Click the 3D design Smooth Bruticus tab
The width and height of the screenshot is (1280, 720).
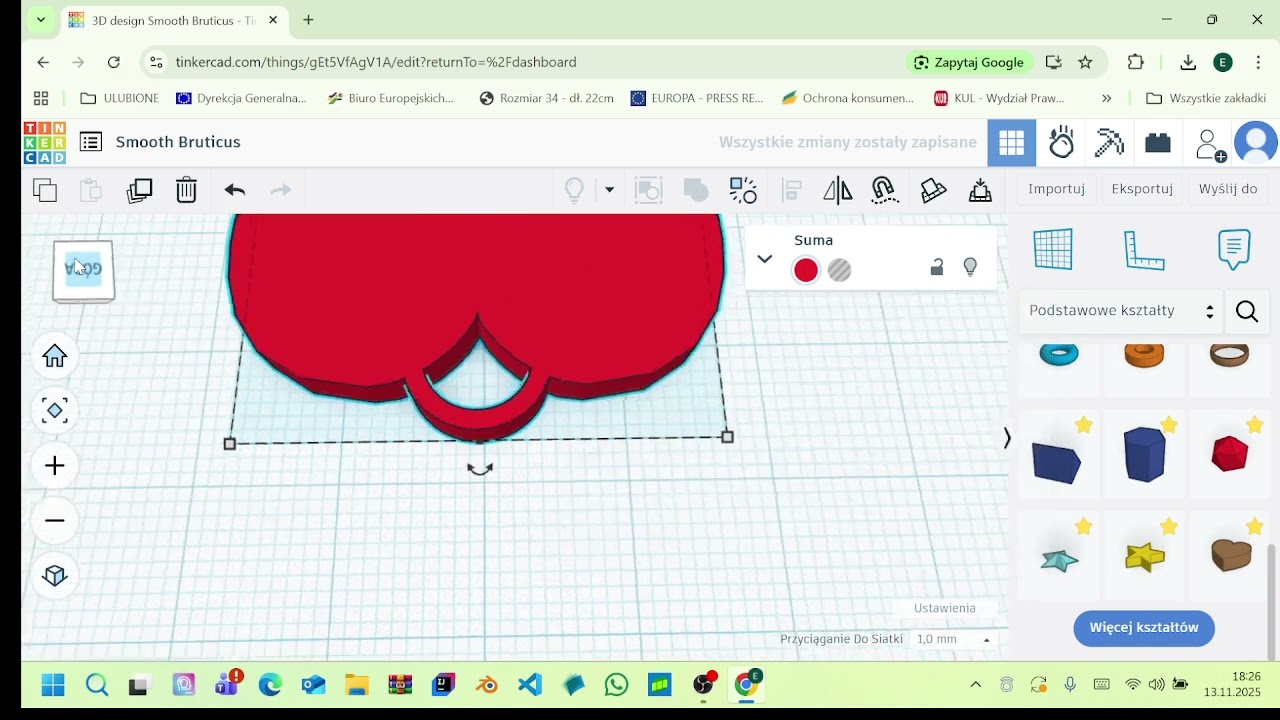click(x=173, y=20)
